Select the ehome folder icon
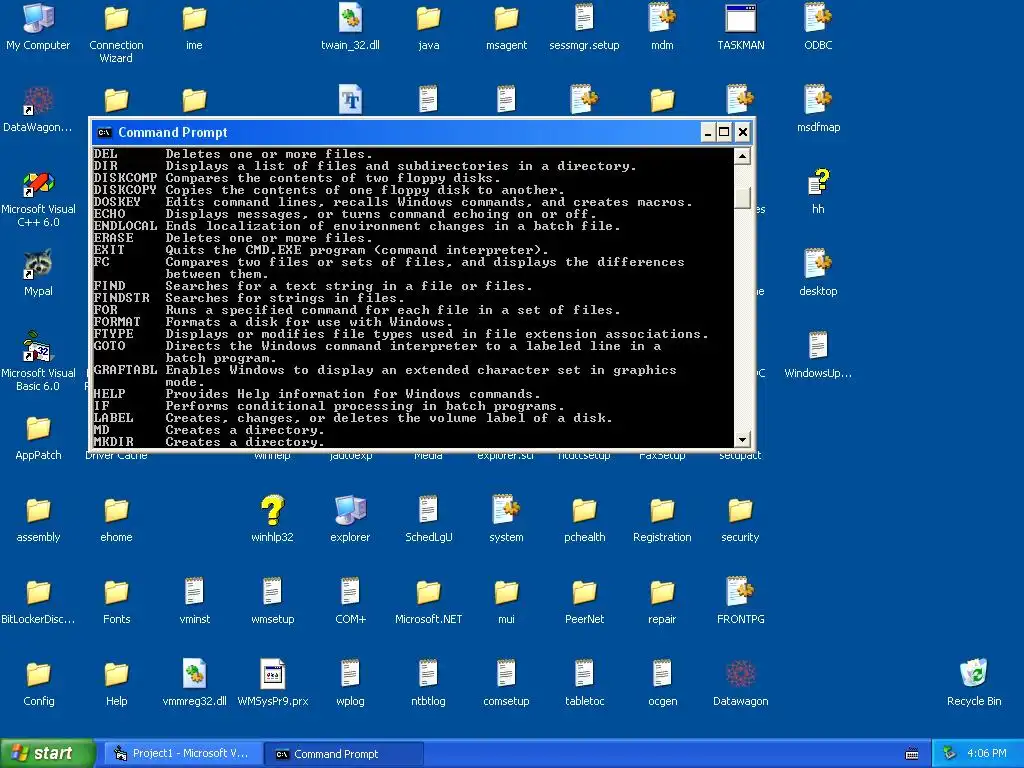1024x768 pixels. tap(116, 511)
